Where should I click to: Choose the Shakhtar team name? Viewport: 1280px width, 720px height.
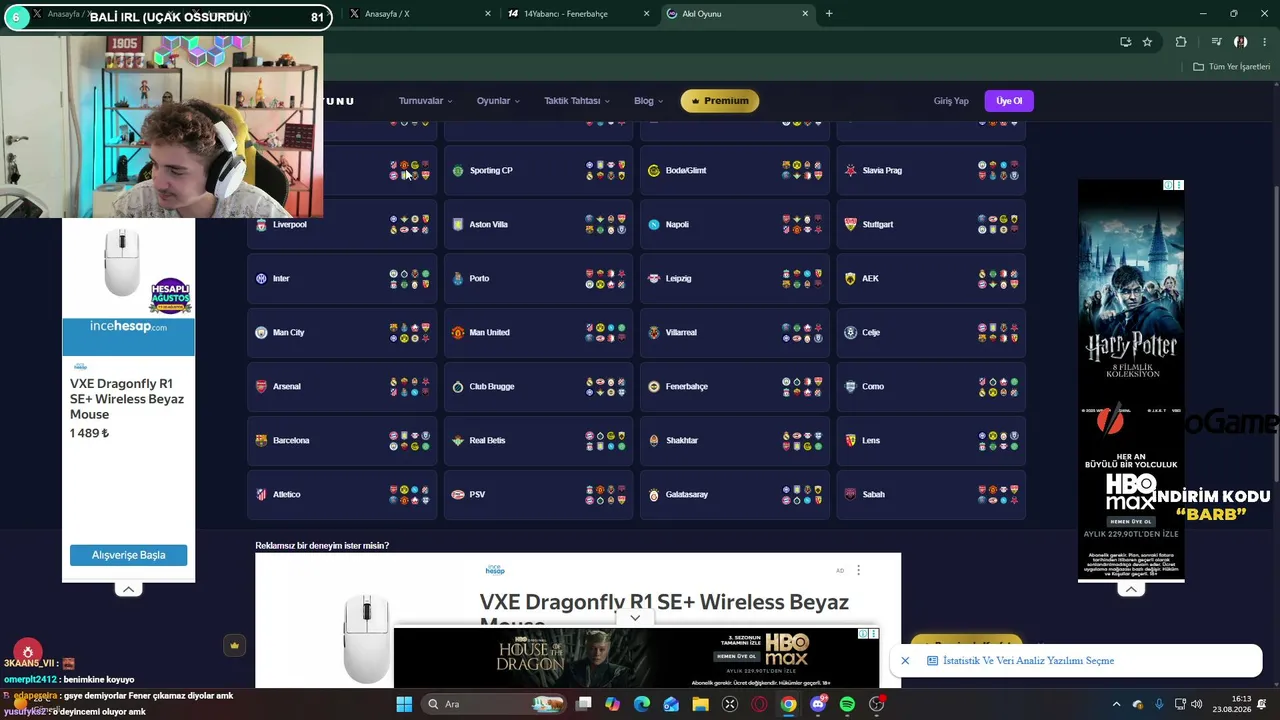(682, 441)
